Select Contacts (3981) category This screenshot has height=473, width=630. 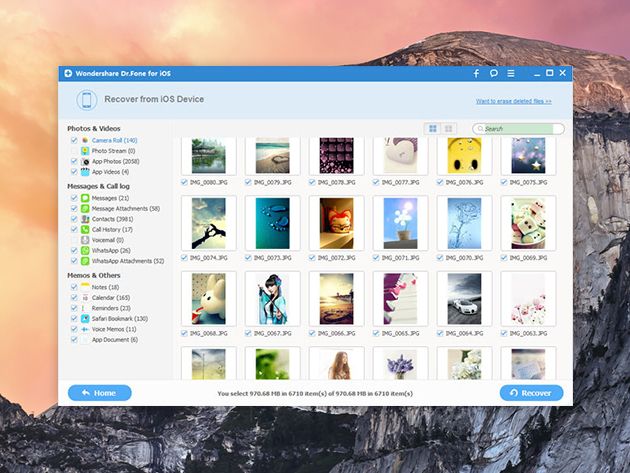111,219
